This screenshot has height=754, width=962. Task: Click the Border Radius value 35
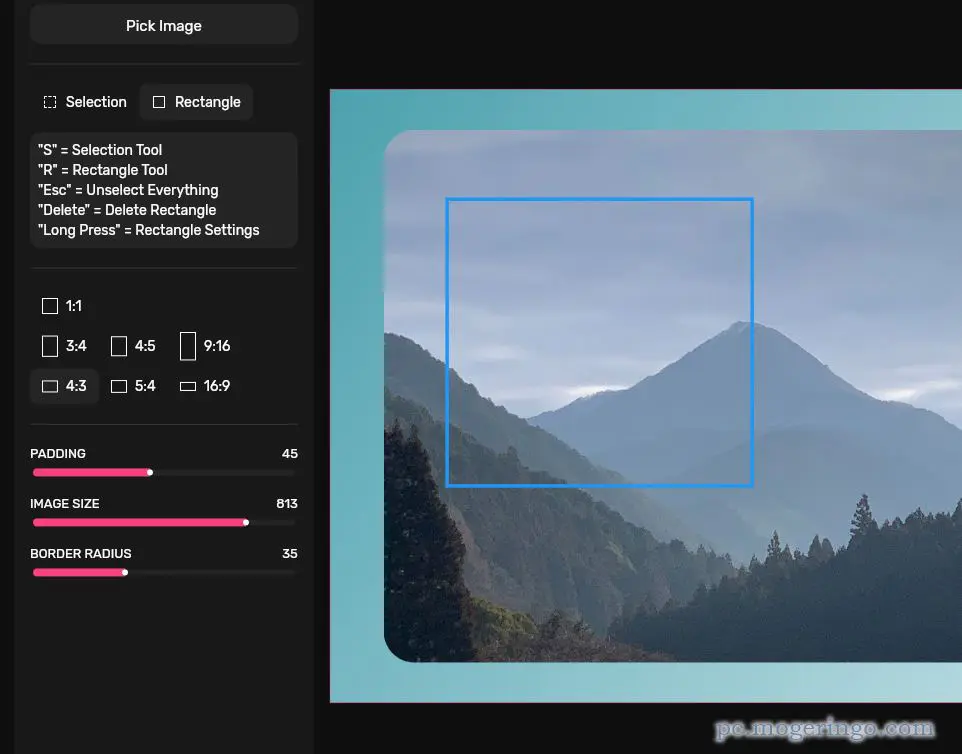pos(290,553)
